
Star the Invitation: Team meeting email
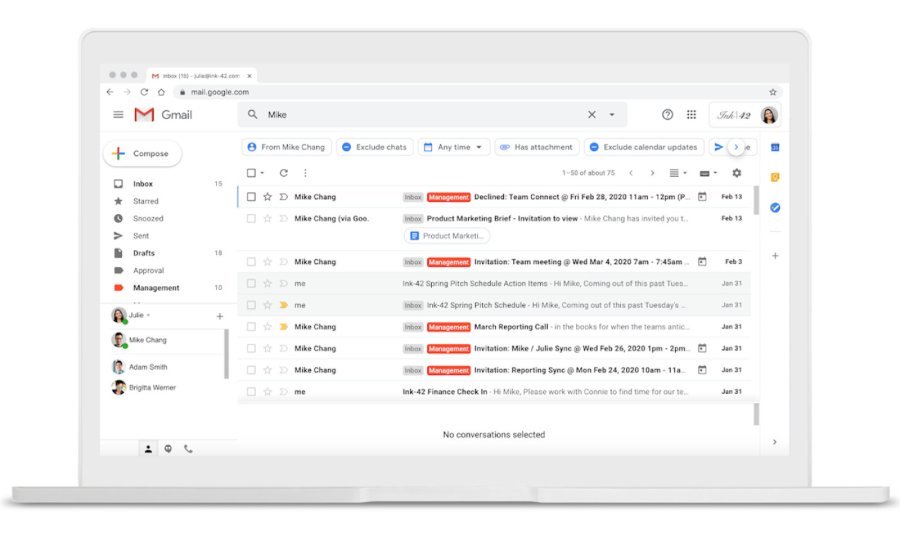[267, 262]
